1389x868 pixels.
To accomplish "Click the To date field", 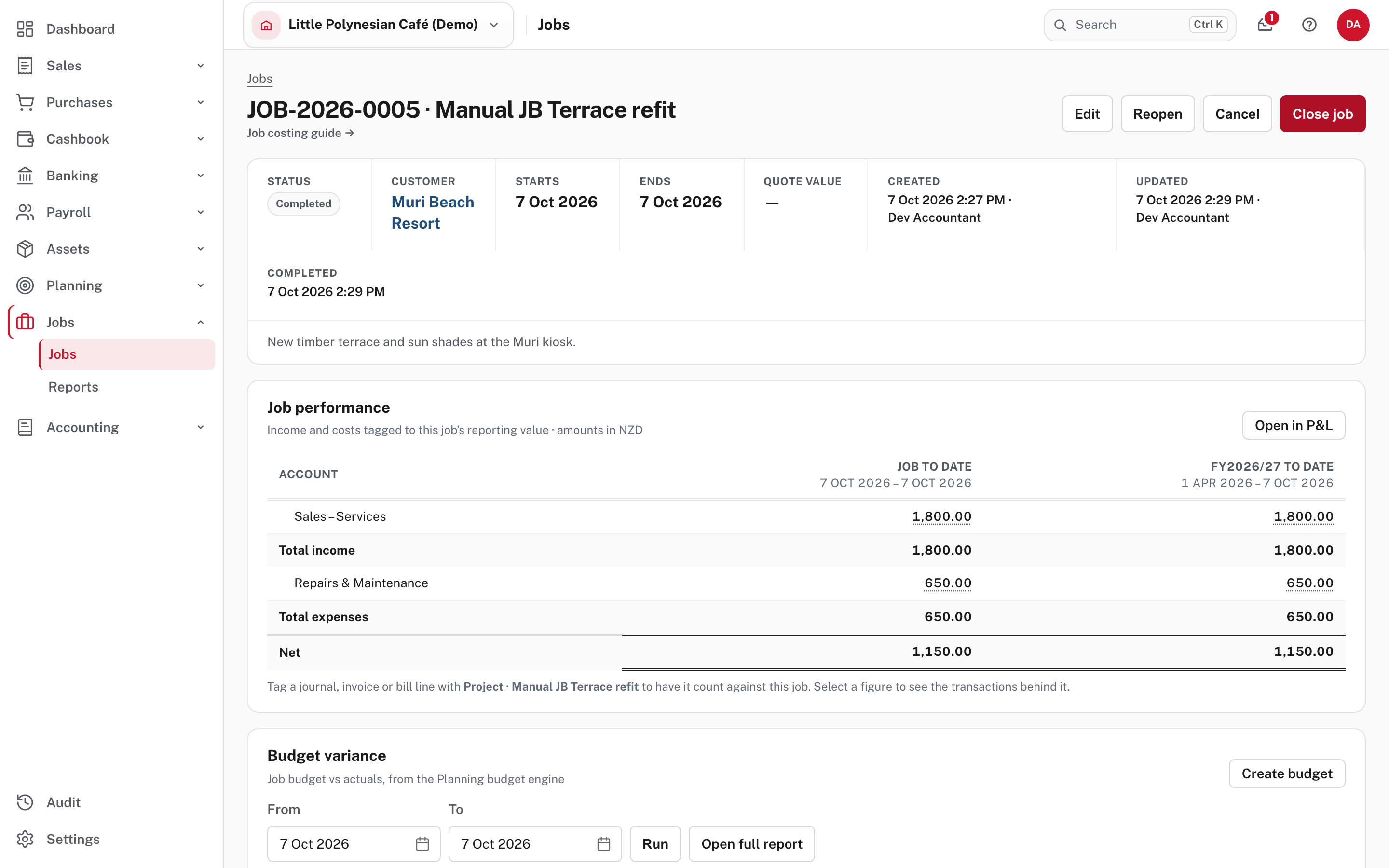I will coord(535,843).
